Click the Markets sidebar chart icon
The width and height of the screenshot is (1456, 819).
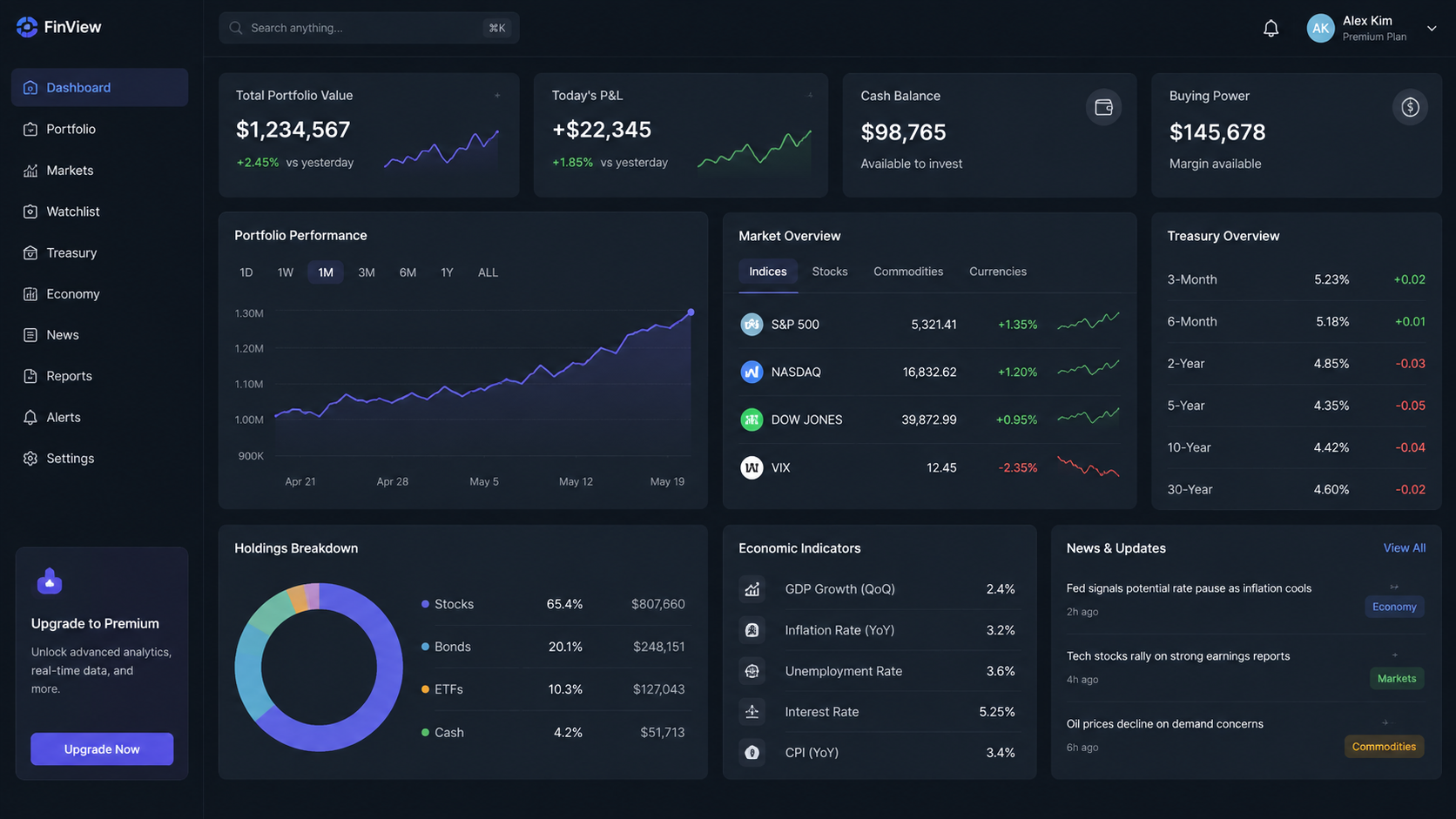point(30,171)
